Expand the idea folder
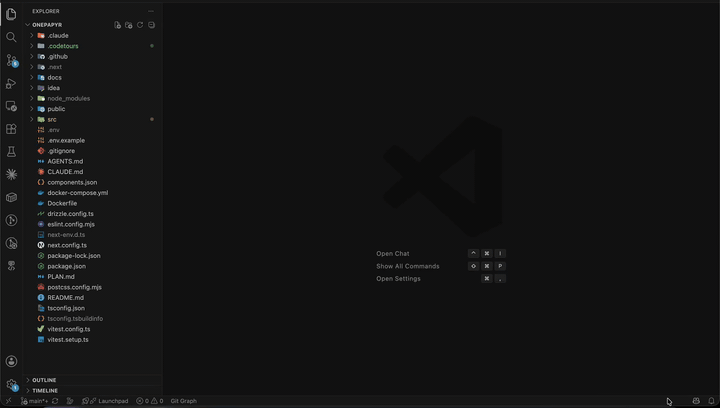The image size is (720, 408). point(92,88)
